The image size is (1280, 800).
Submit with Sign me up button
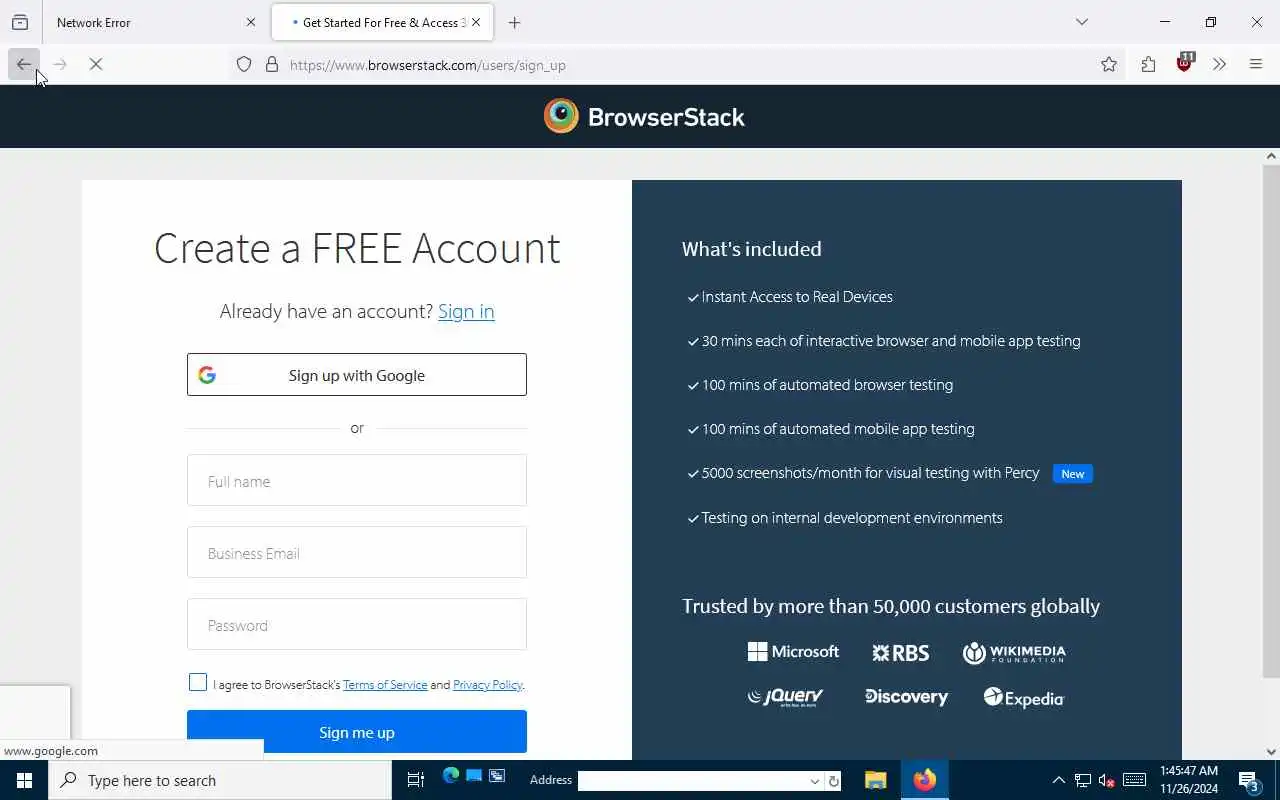tap(357, 732)
